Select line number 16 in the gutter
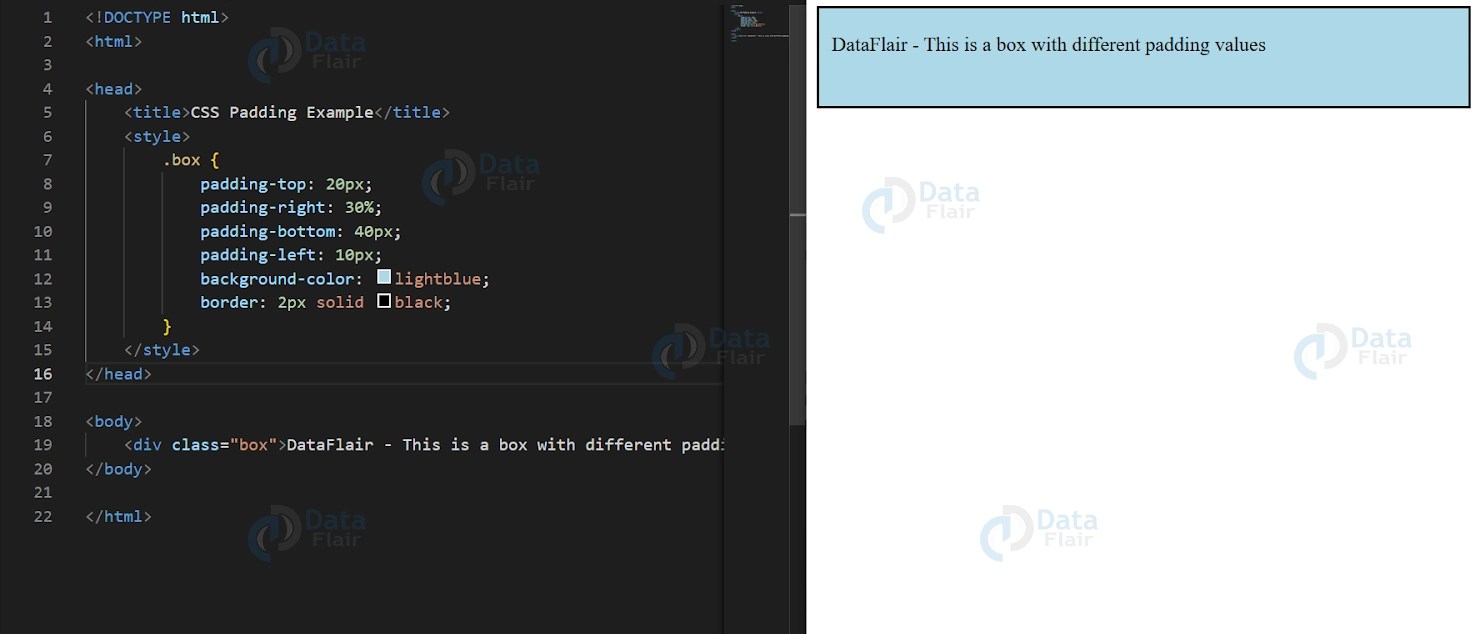The height and width of the screenshot is (634, 1480). coord(42,373)
